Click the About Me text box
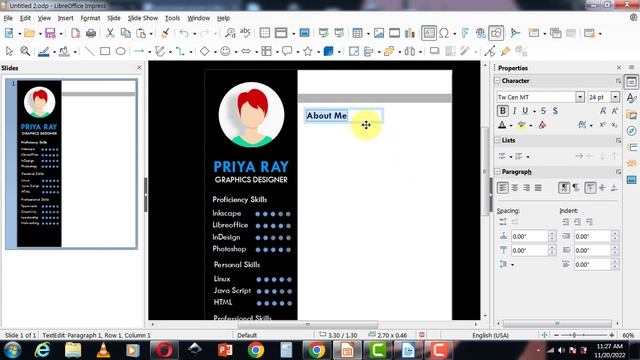This screenshot has width=640, height=360. pyautogui.click(x=344, y=116)
